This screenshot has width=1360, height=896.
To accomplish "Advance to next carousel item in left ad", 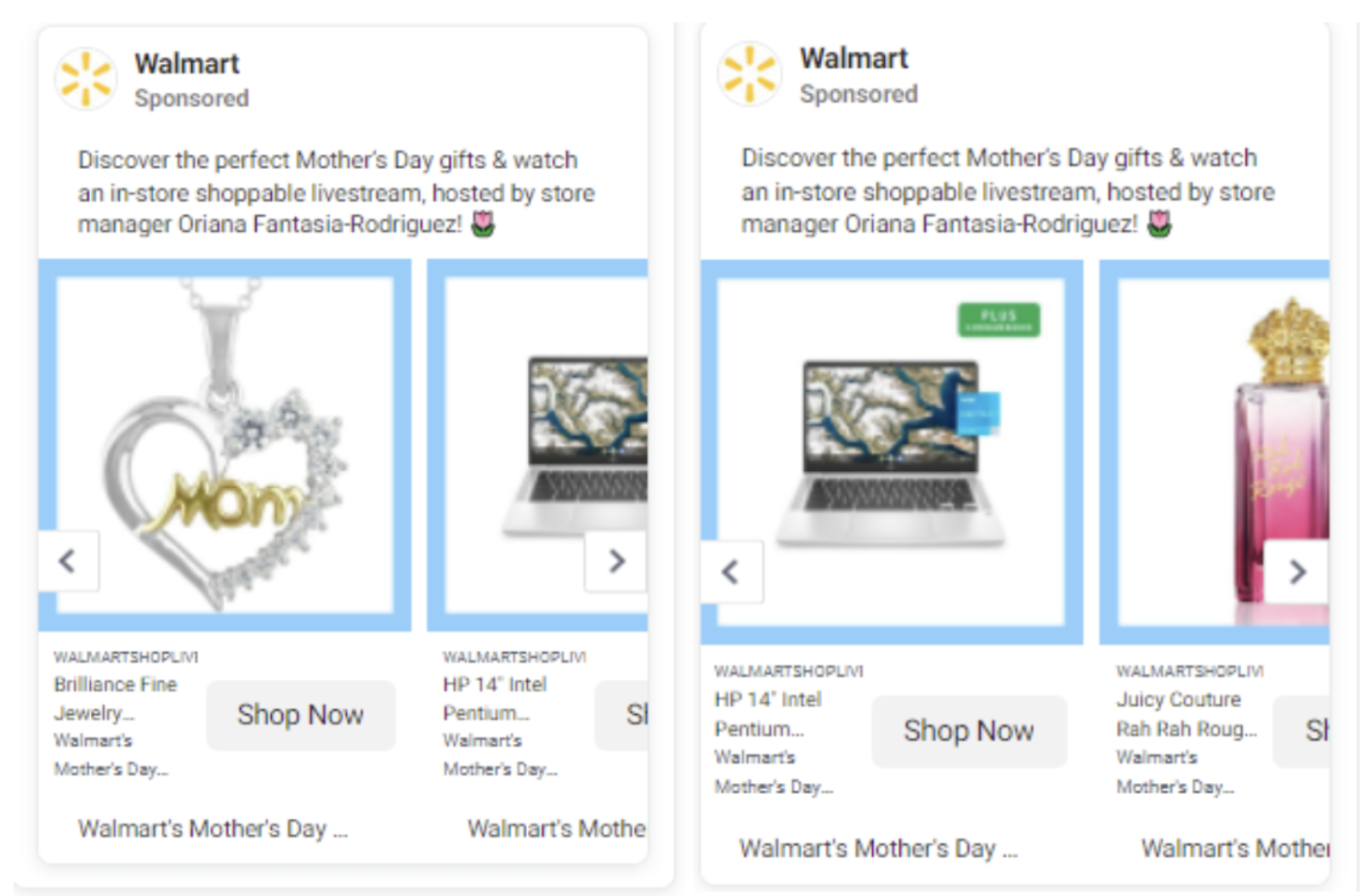I will [616, 561].
